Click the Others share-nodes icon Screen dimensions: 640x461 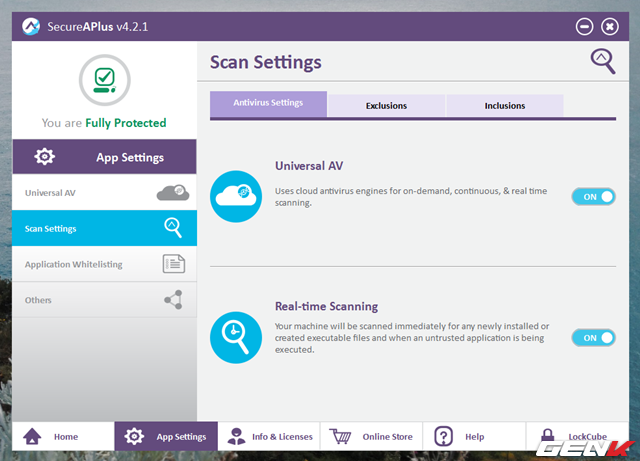click(x=173, y=300)
